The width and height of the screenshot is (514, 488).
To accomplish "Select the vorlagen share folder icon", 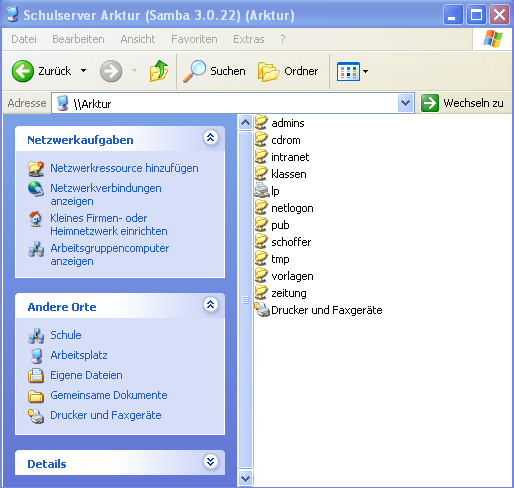I will tap(261, 275).
